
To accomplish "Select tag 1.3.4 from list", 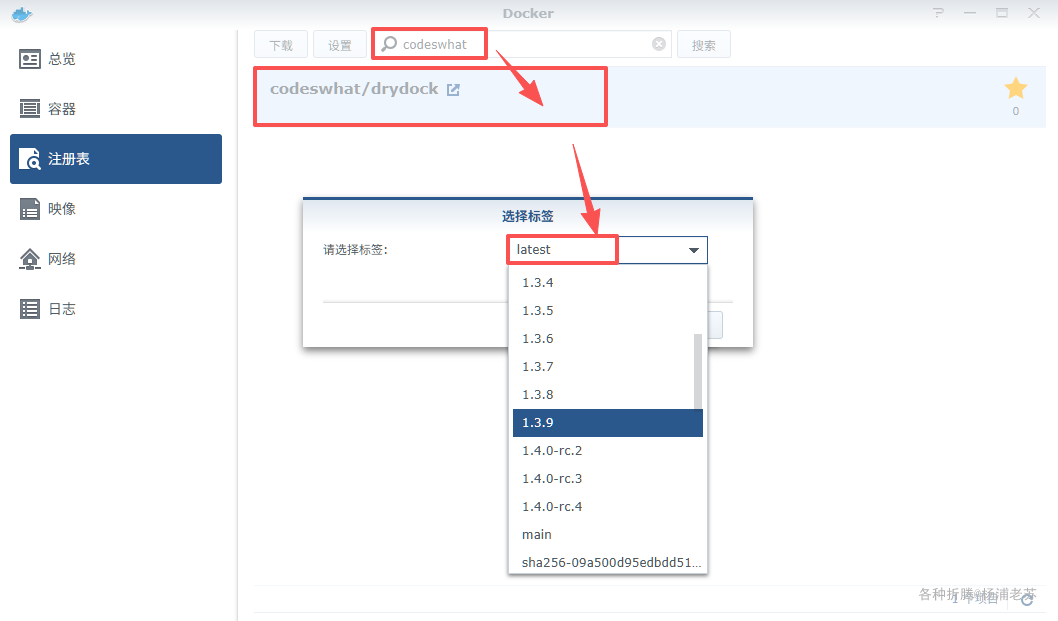I will coord(607,283).
